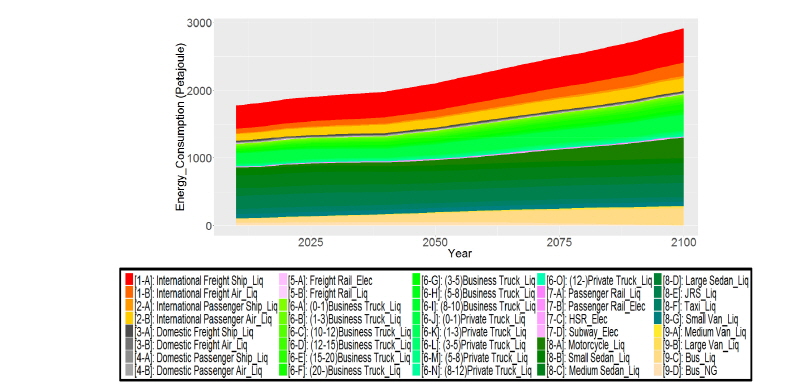Click legend text Medium Sedan_Liq

[604, 371]
